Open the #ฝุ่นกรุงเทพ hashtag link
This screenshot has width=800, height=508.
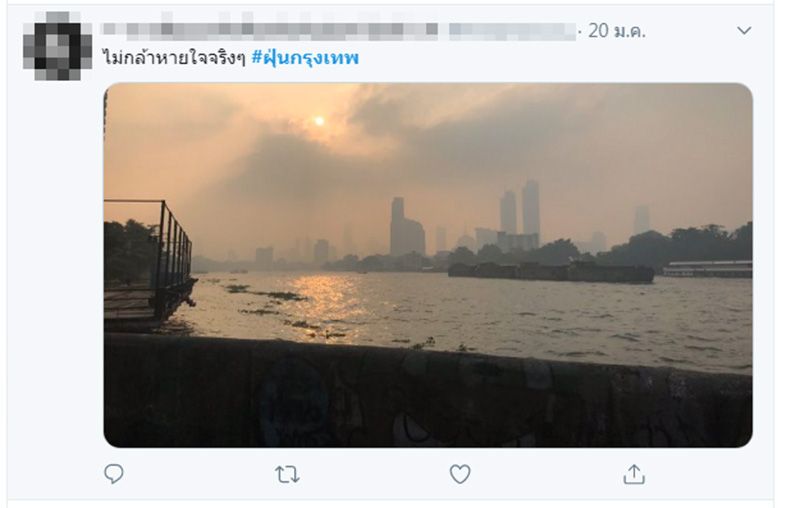[306, 58]
